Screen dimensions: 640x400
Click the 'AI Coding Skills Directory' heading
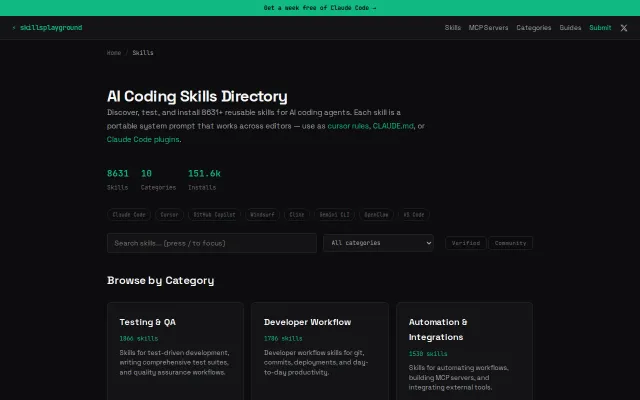coord(197,96)
